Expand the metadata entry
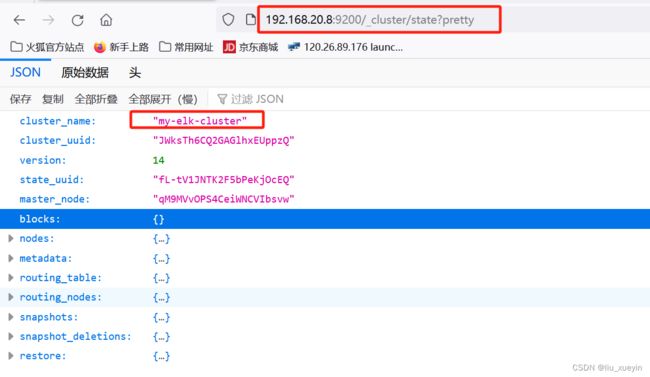 [x=11, y=258]
